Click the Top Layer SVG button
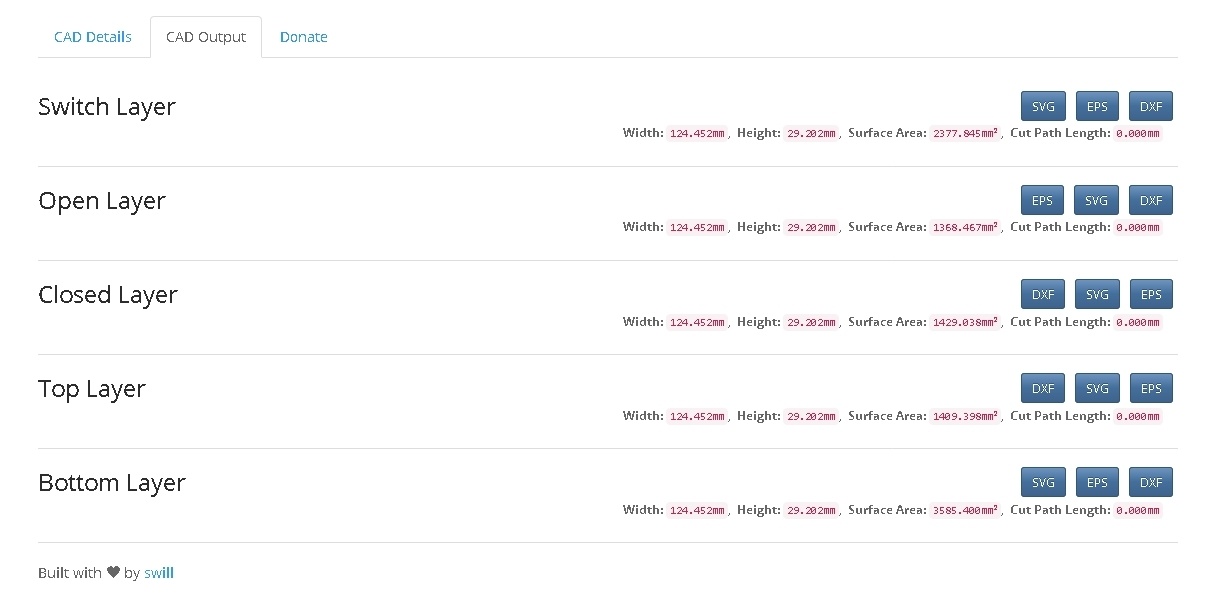Screen dimensions: 1214x597 tap(1097, 388)
